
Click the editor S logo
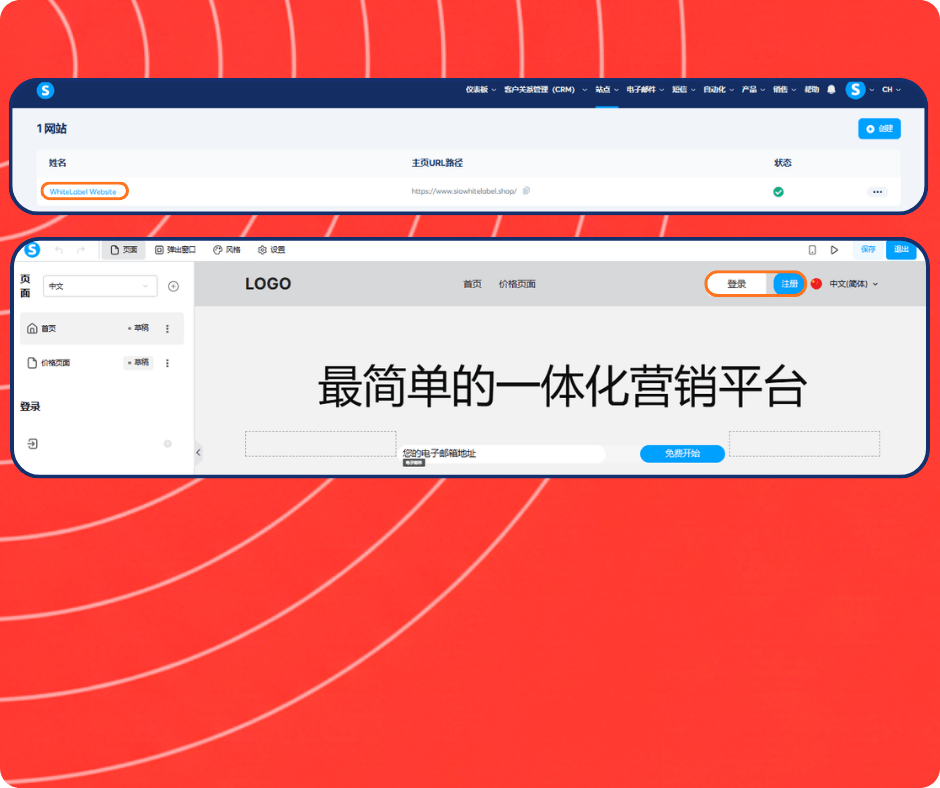point(32,249)
